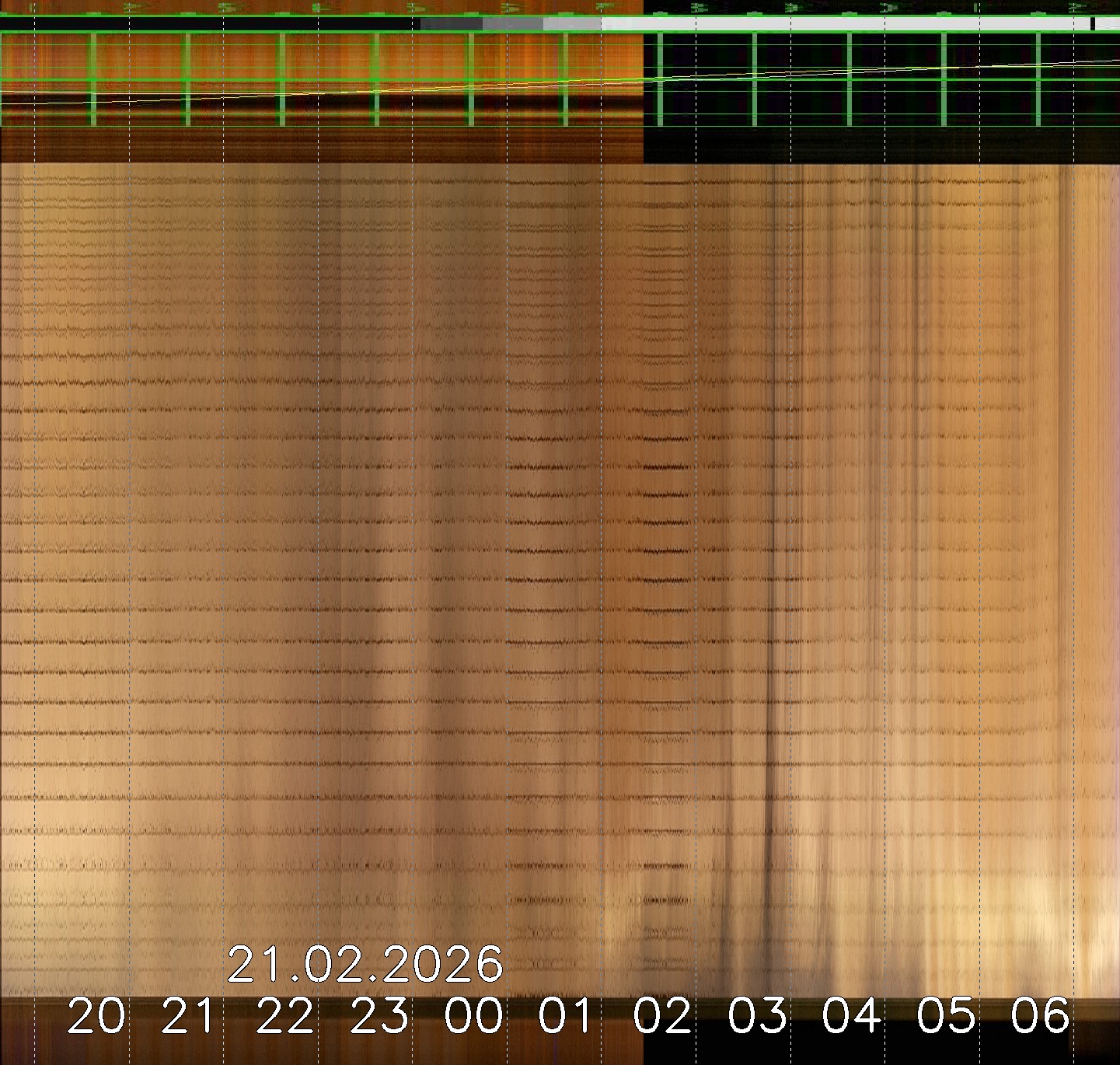
Task: Select the 21 hour label
Action: point(190,1016)
